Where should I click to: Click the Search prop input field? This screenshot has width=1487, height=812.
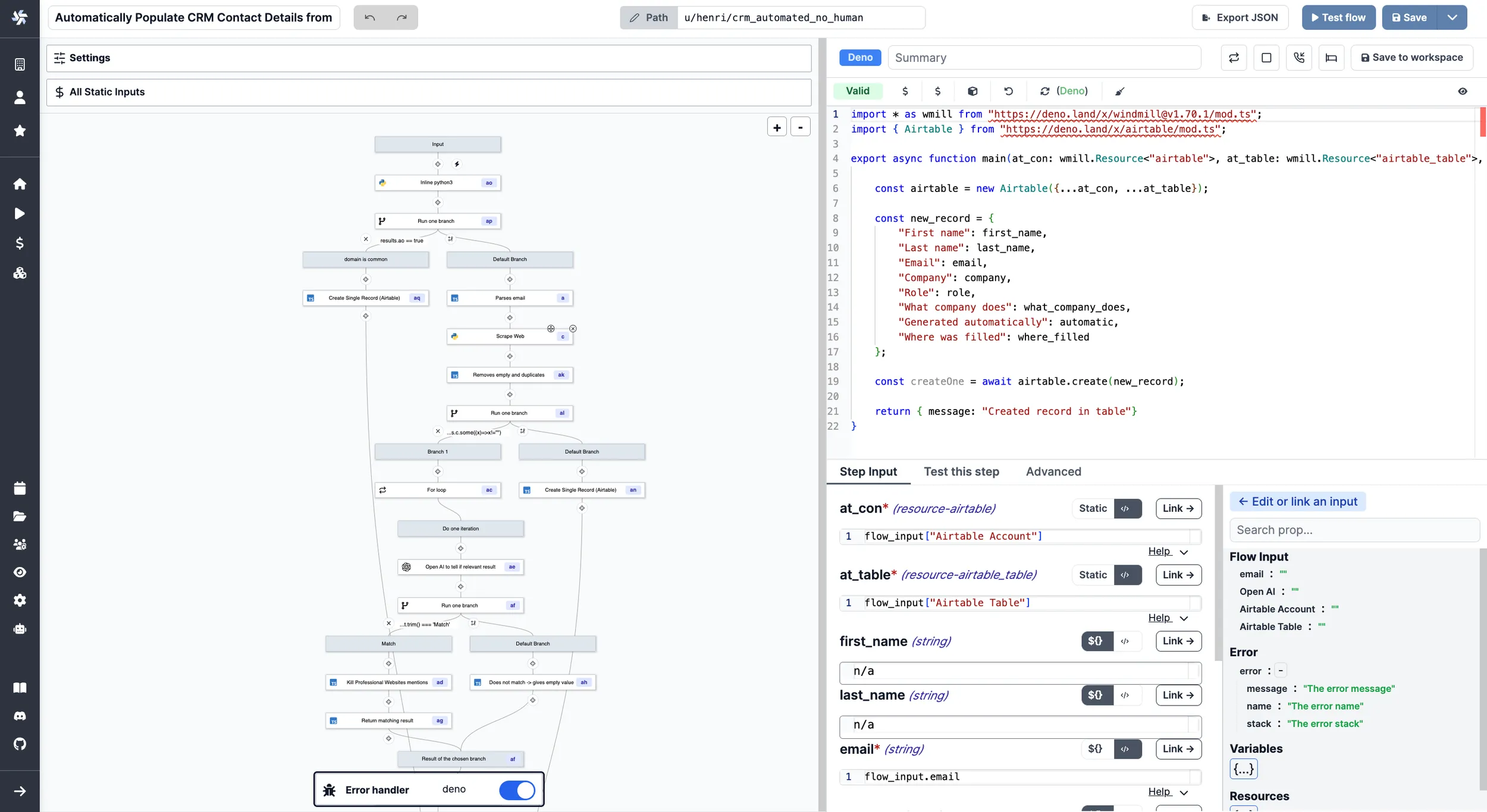[x=1354, y=530]
